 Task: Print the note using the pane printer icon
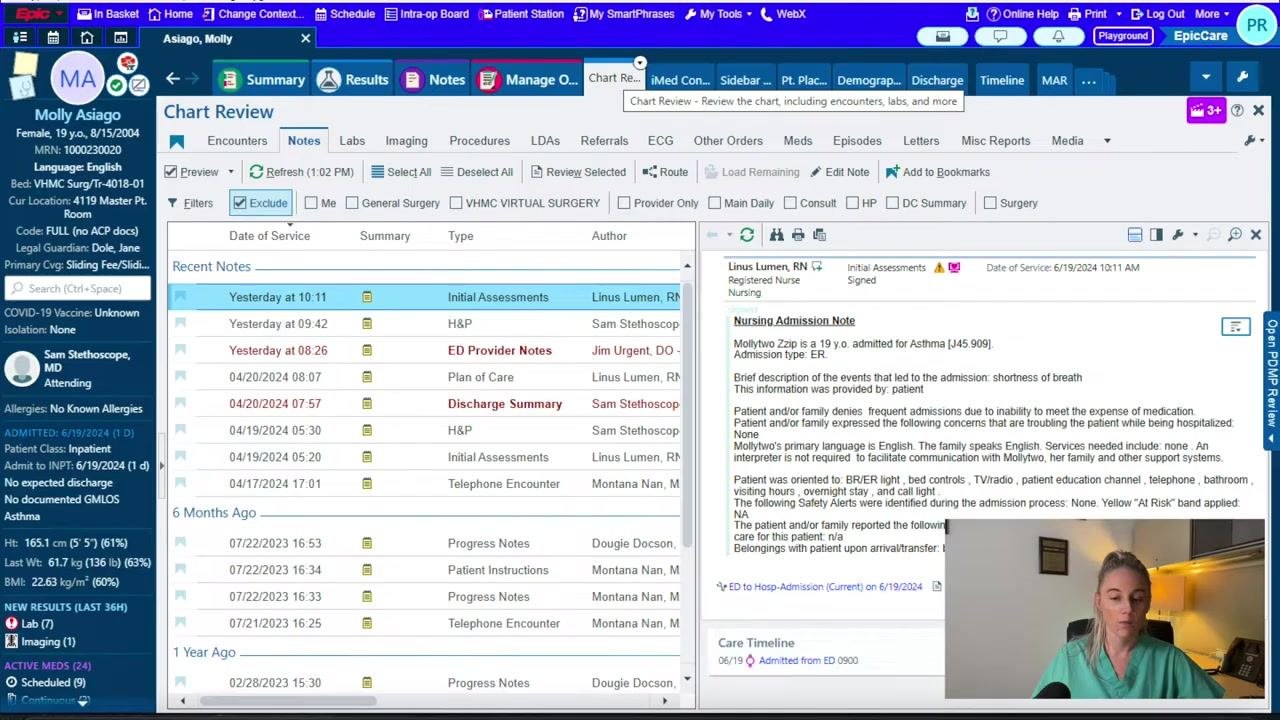click(x=798, y=235)
